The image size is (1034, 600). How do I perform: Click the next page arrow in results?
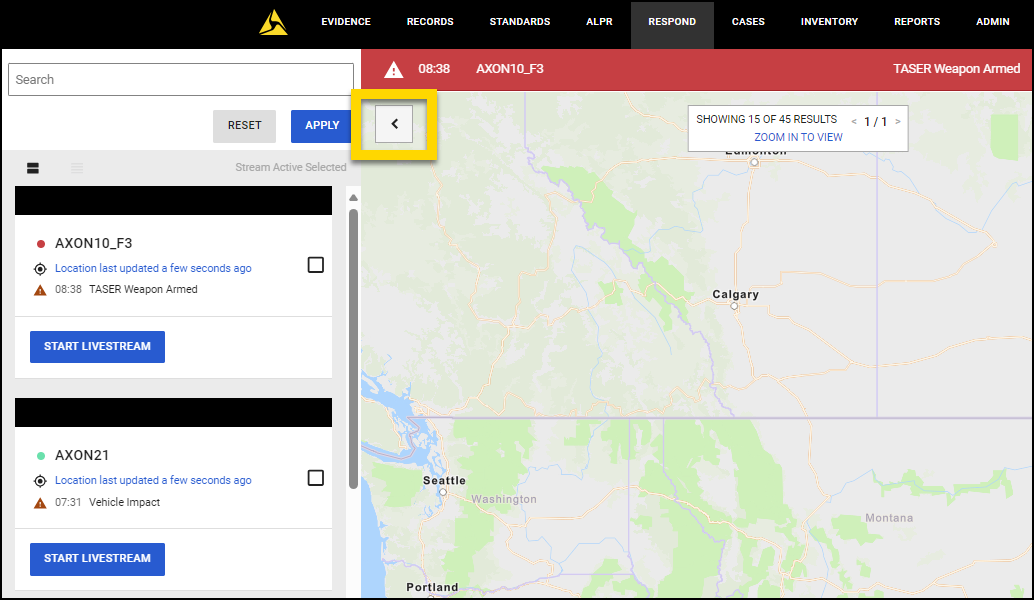pyautogui.click(x=897, y=120)
